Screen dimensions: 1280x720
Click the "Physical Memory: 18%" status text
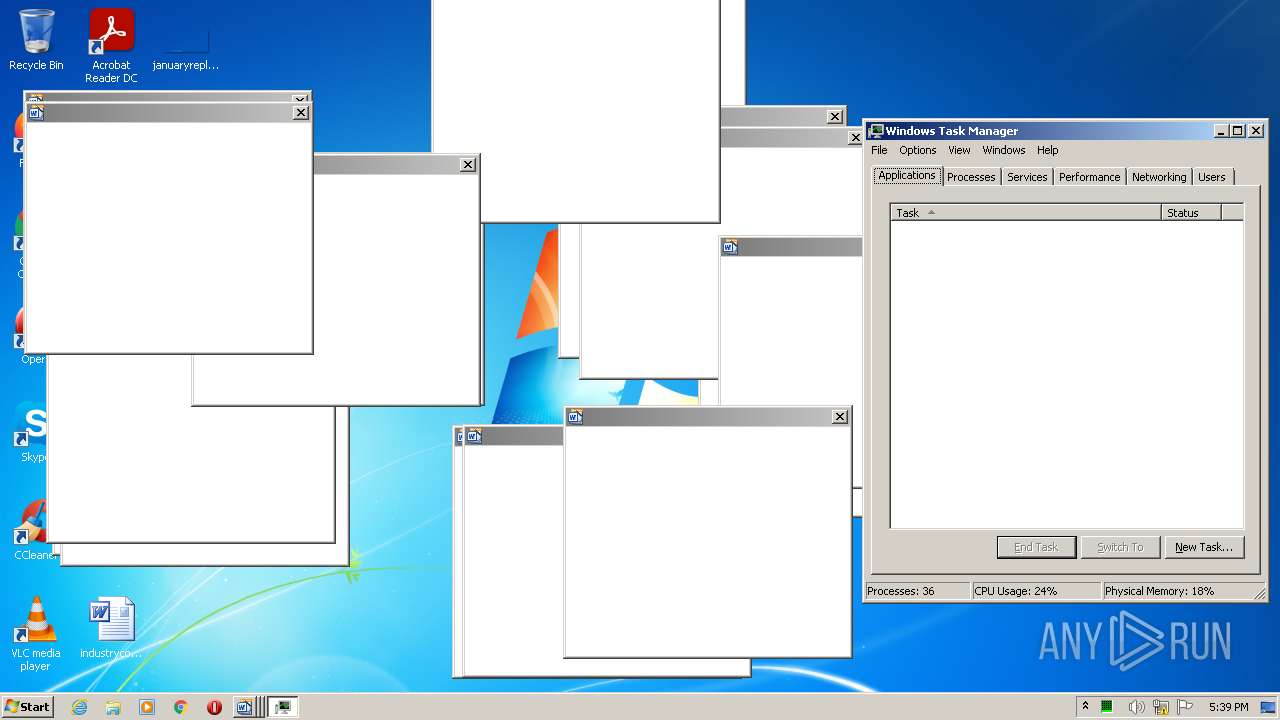[x=1159, y=591]
